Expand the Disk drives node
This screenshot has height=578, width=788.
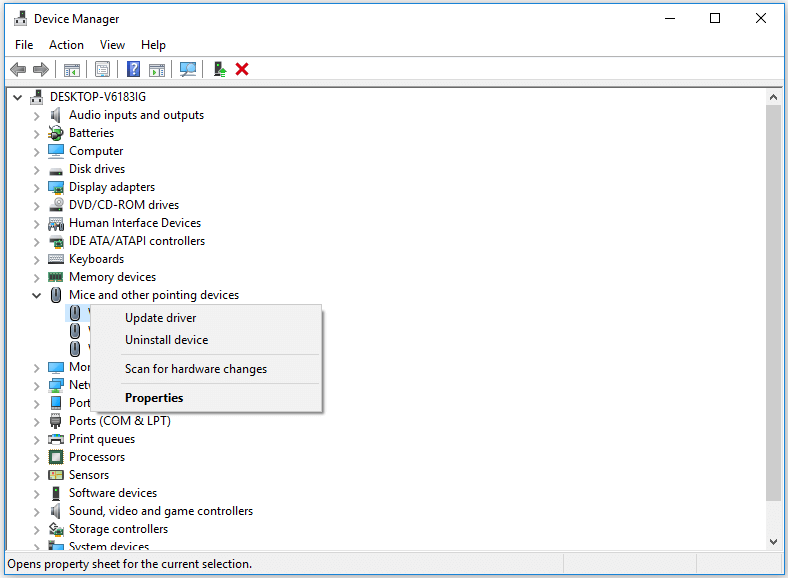pos(36,170)
